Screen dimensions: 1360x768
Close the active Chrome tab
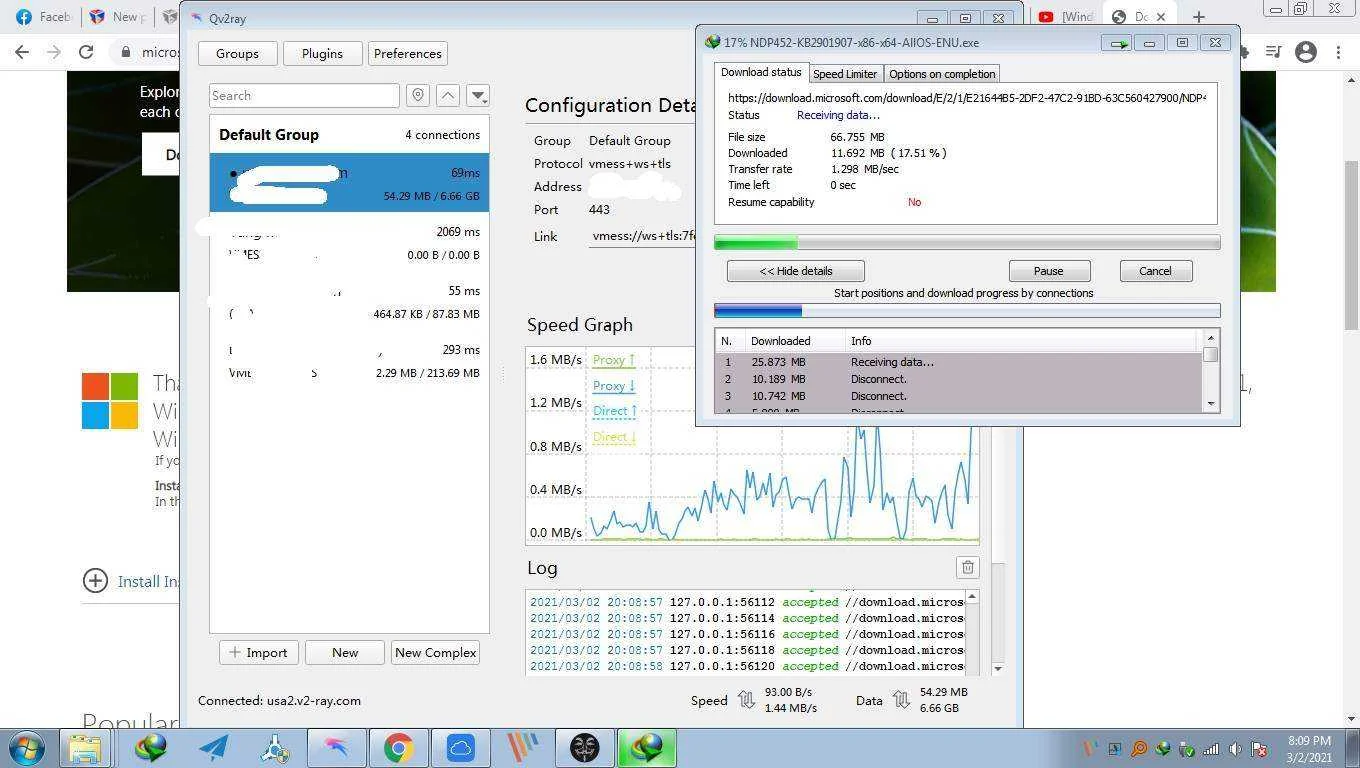point(1161,17)
